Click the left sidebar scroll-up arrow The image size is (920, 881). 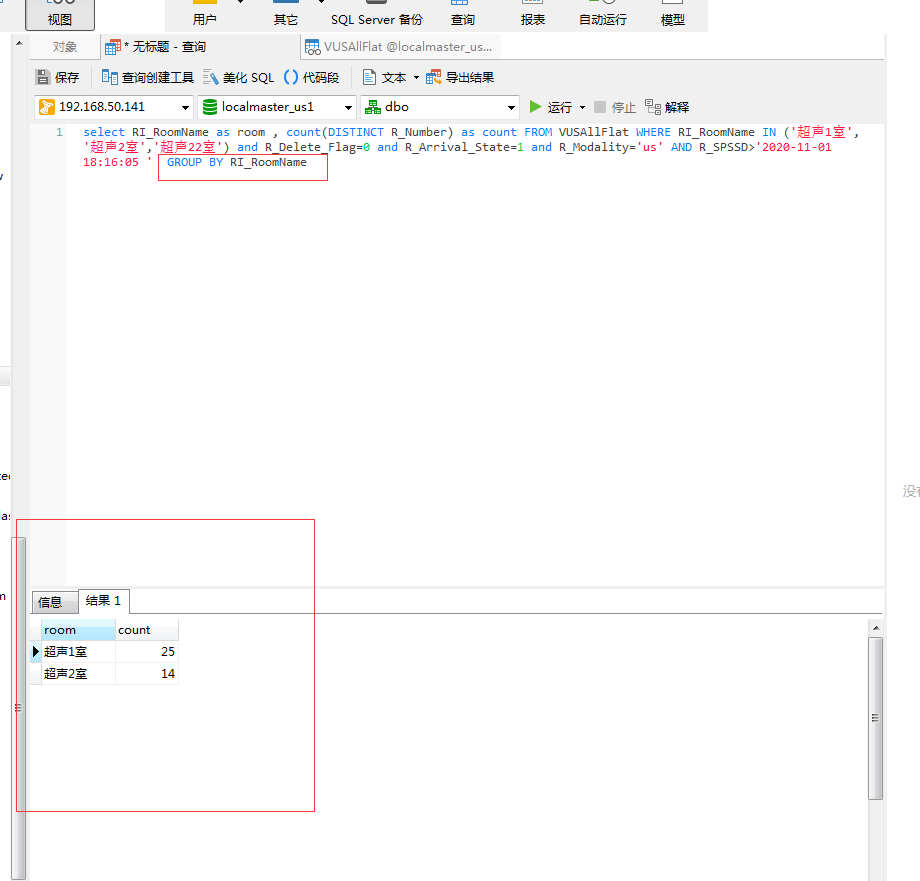(19, 43)
